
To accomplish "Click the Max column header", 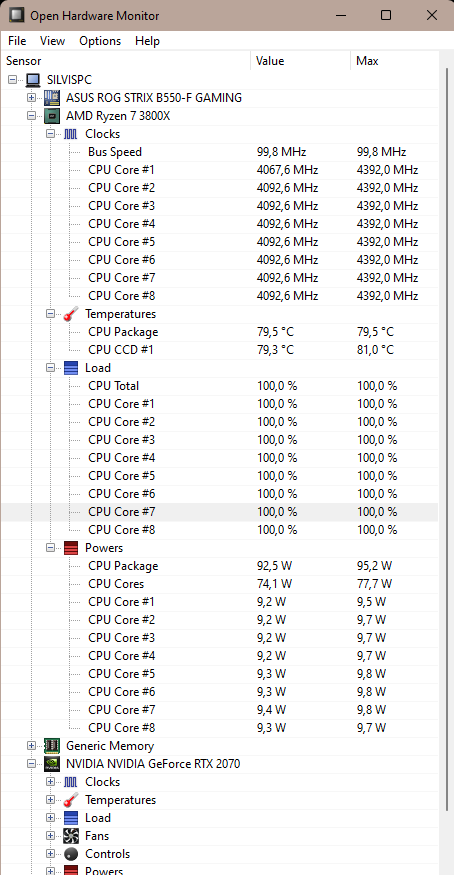I will [395, 61].
